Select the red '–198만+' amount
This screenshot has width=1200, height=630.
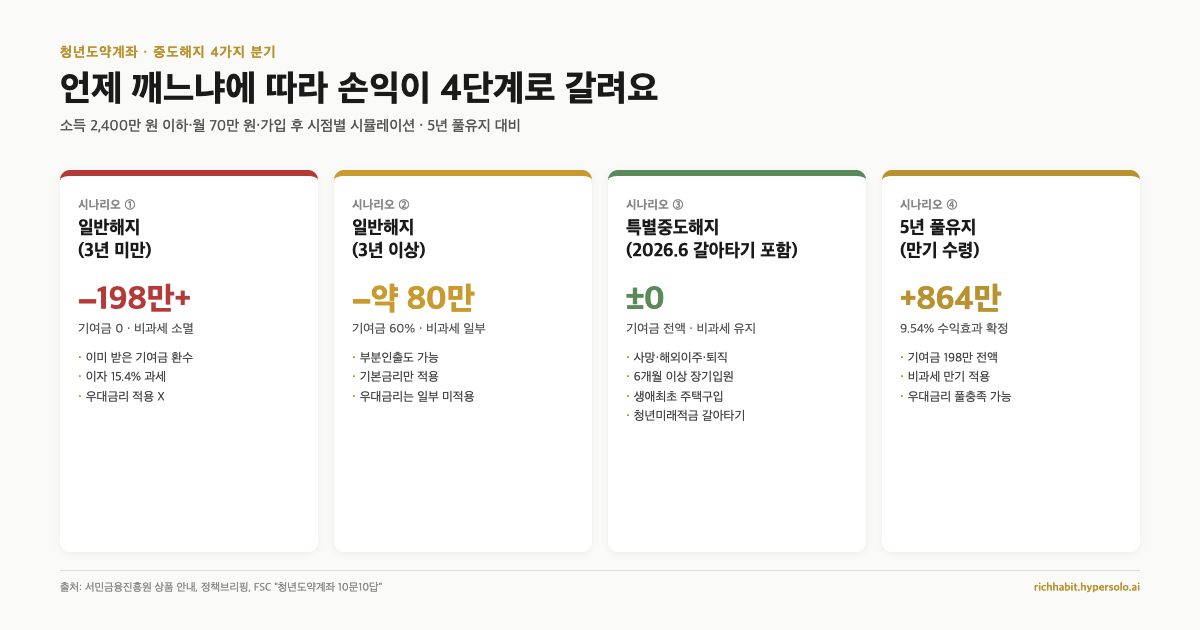coord(134,297)
